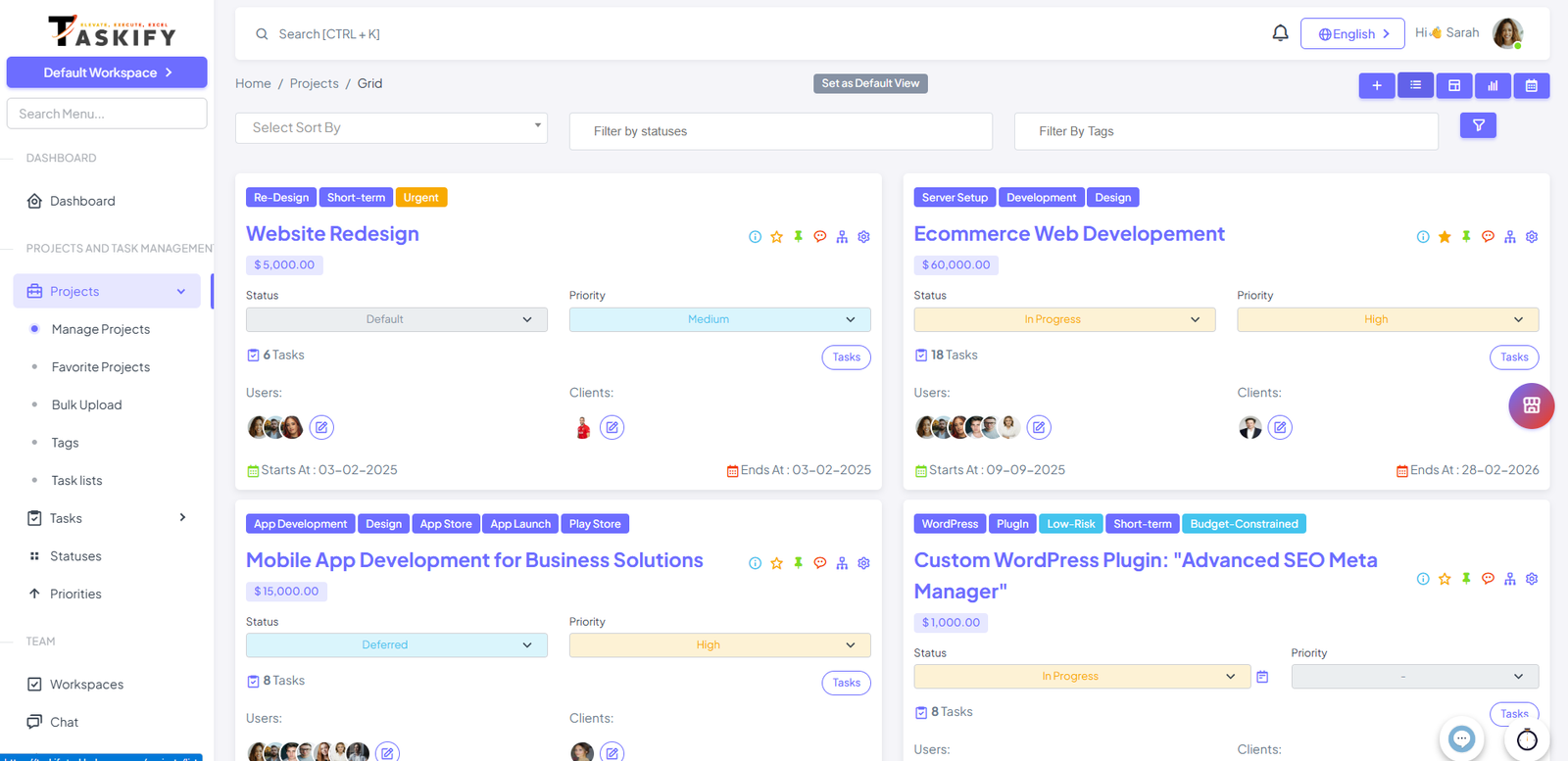Open Website Redesign settings gear icon
Screen dimensions: 1568x761
(x=863, y=237)
